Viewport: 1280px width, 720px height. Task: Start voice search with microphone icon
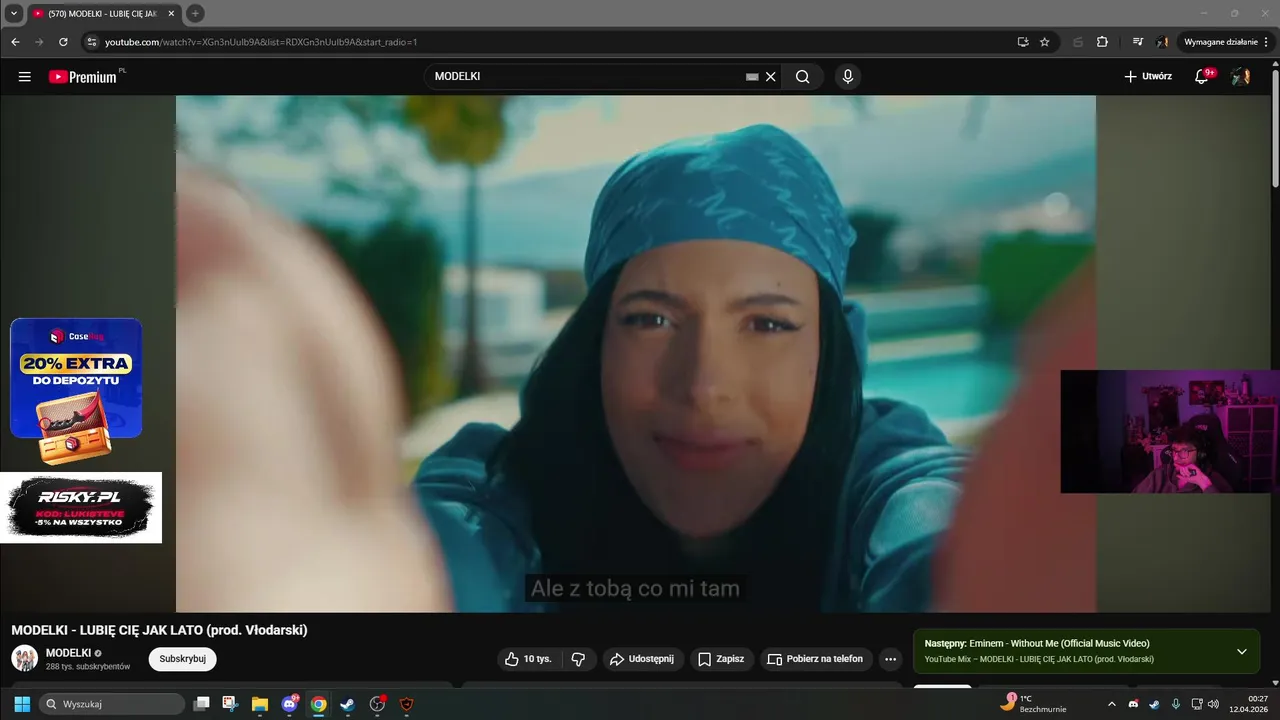pos(848,76)
